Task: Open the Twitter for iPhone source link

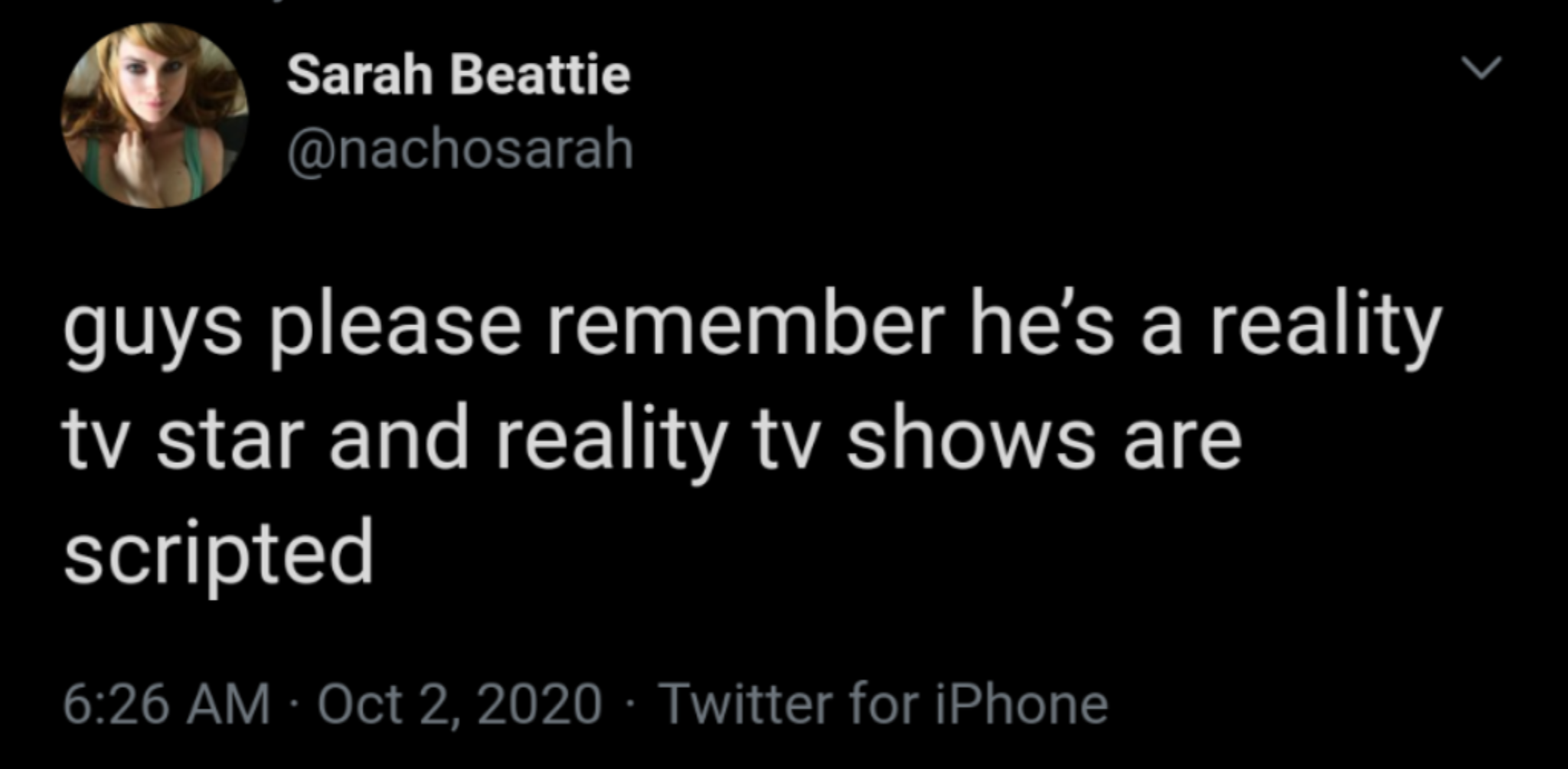Action: coord(884,704)
